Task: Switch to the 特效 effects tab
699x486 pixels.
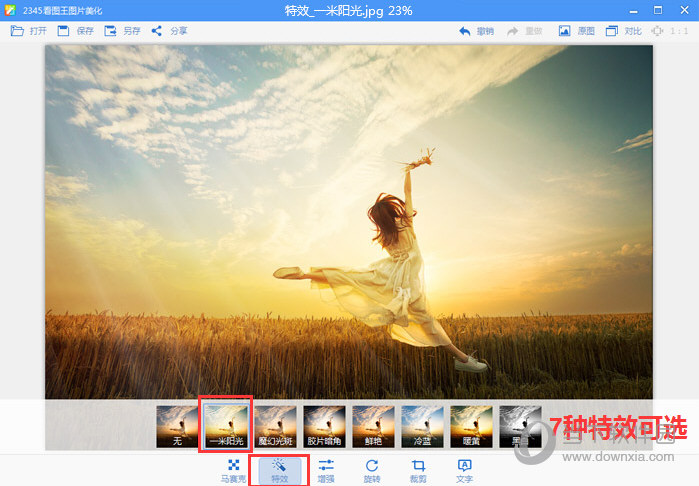Action: 279,470
